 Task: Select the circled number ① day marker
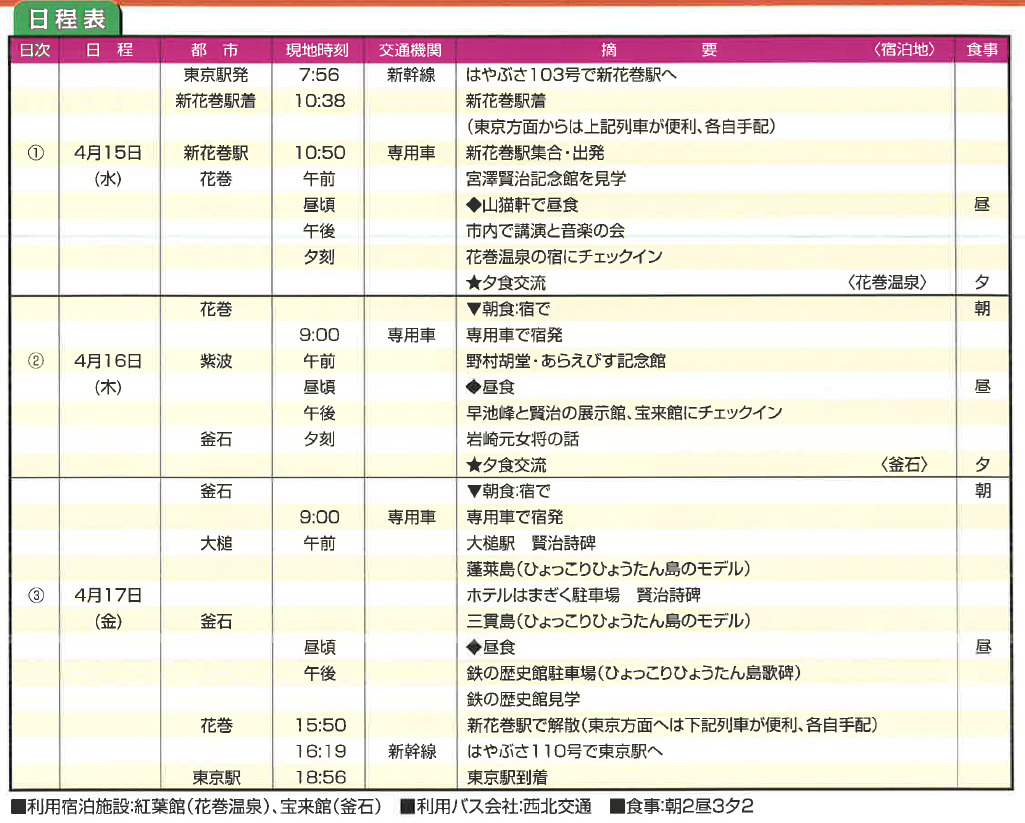point(35,153)
